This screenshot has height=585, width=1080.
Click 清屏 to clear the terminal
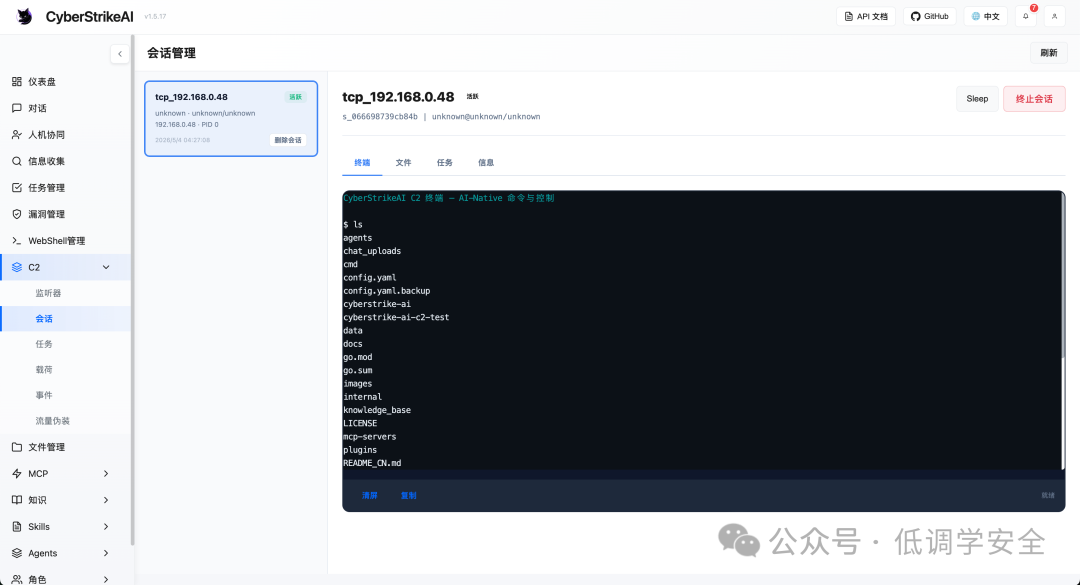(x=370, y=495)
